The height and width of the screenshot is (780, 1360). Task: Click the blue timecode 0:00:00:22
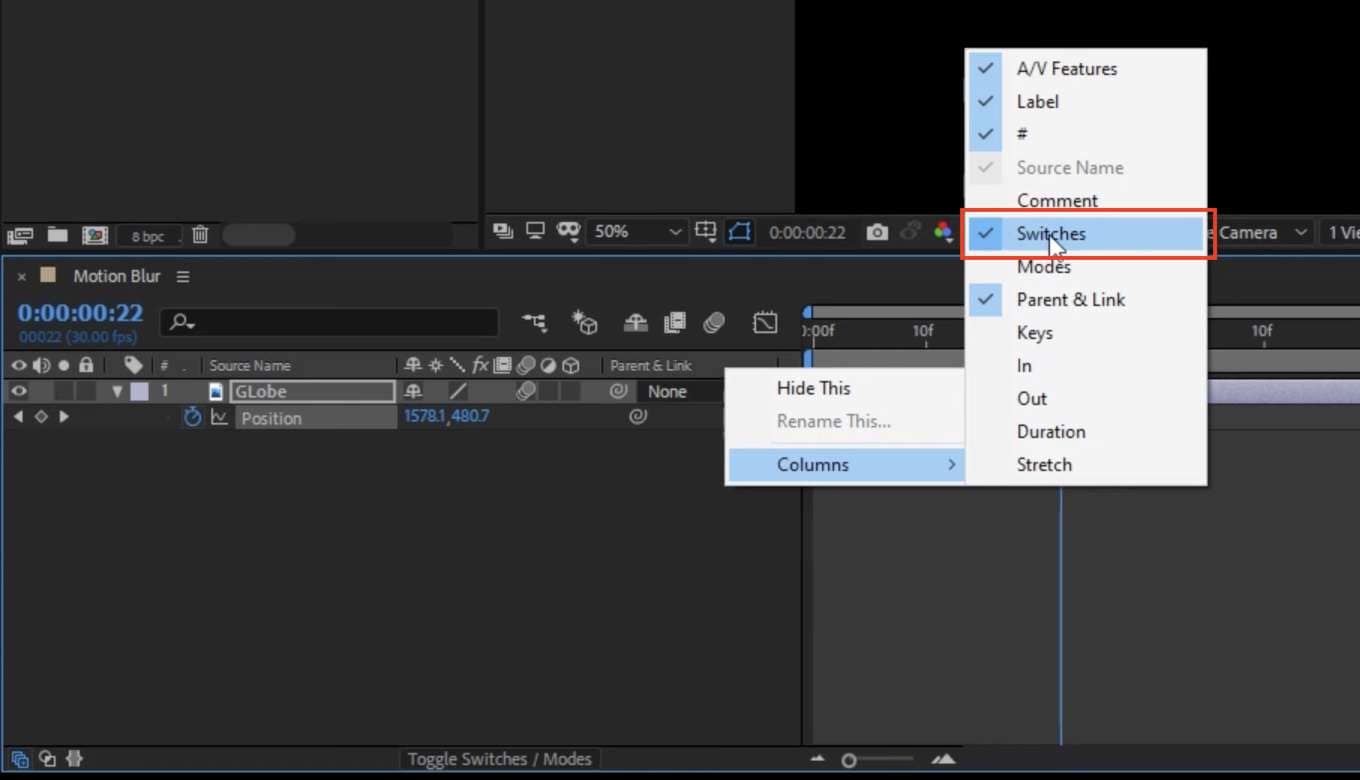click(80, 313)
